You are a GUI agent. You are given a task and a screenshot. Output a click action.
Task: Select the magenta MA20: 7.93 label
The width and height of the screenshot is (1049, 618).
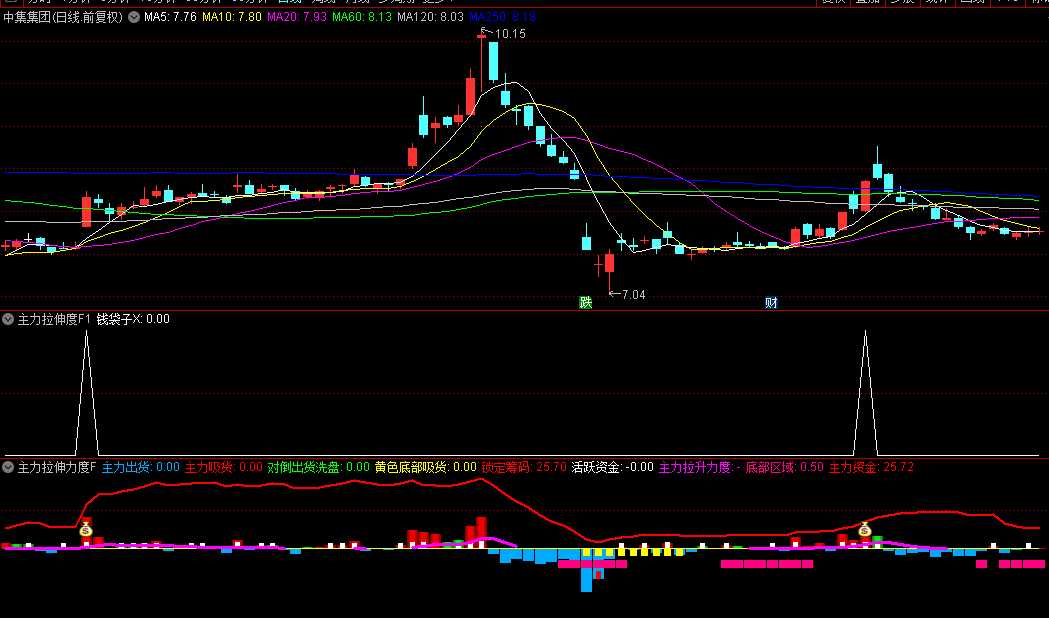click(x=297, y=17)
